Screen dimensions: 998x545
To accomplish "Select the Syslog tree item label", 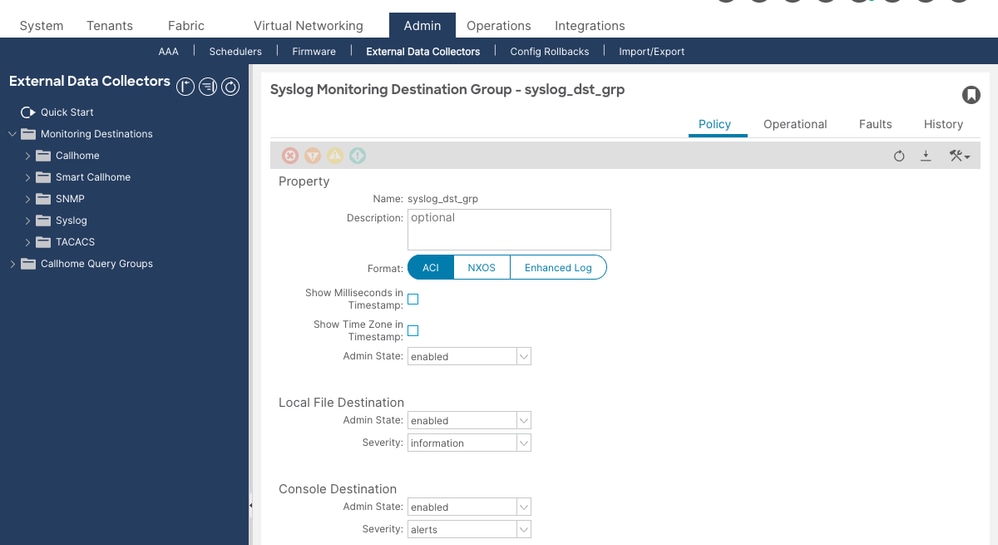I will (x=71, y=220).
